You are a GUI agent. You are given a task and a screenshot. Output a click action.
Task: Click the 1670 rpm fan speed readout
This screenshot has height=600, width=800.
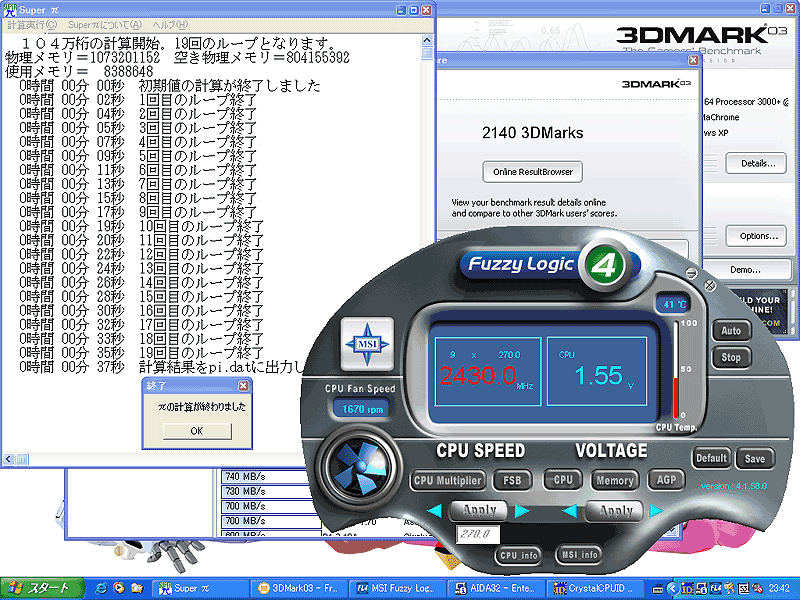click(x=363, y=409)
